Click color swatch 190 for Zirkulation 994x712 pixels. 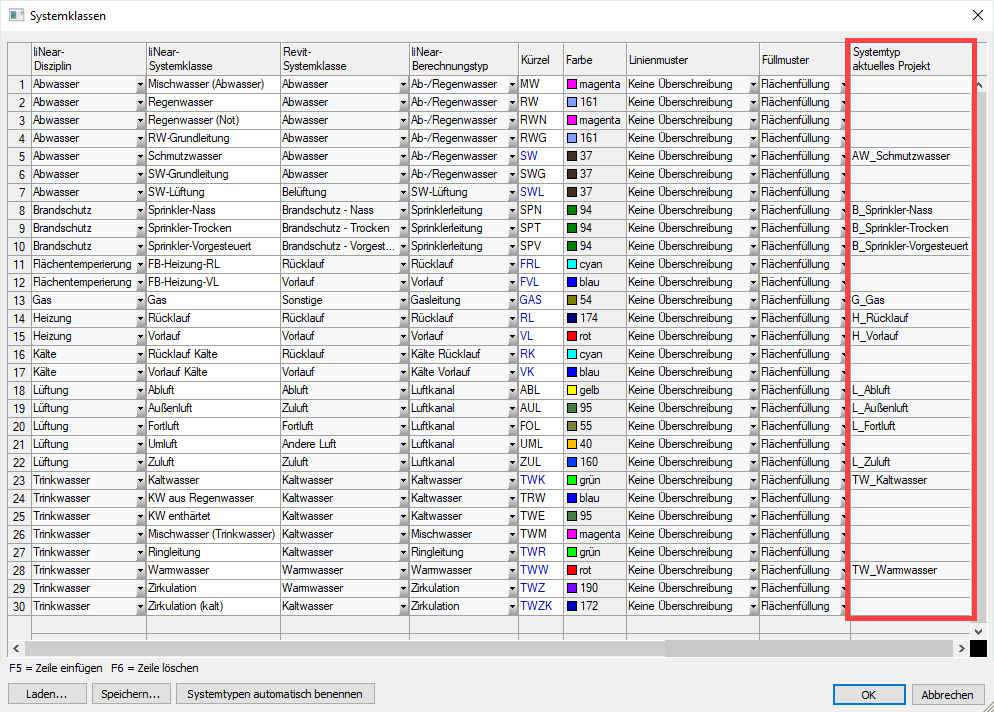571,588
